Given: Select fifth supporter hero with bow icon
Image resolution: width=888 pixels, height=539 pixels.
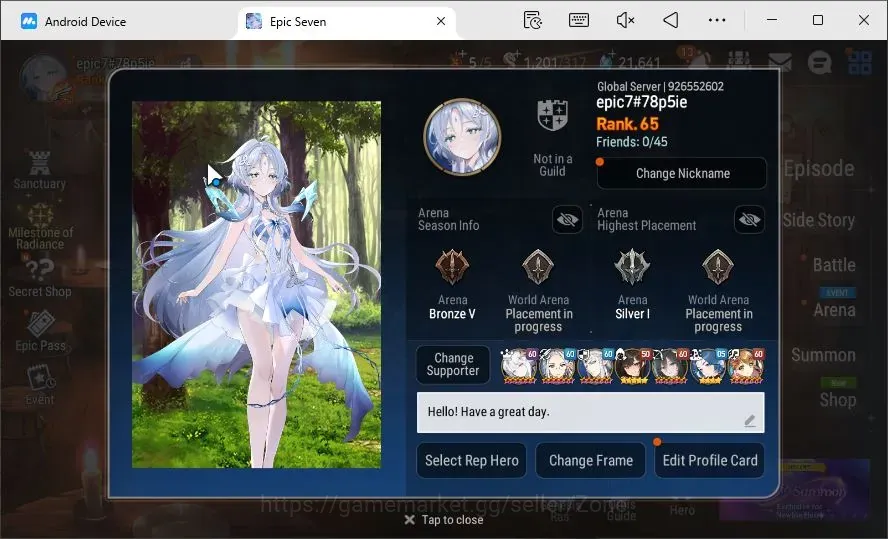Looking at the screenshot, I should 671,366.
